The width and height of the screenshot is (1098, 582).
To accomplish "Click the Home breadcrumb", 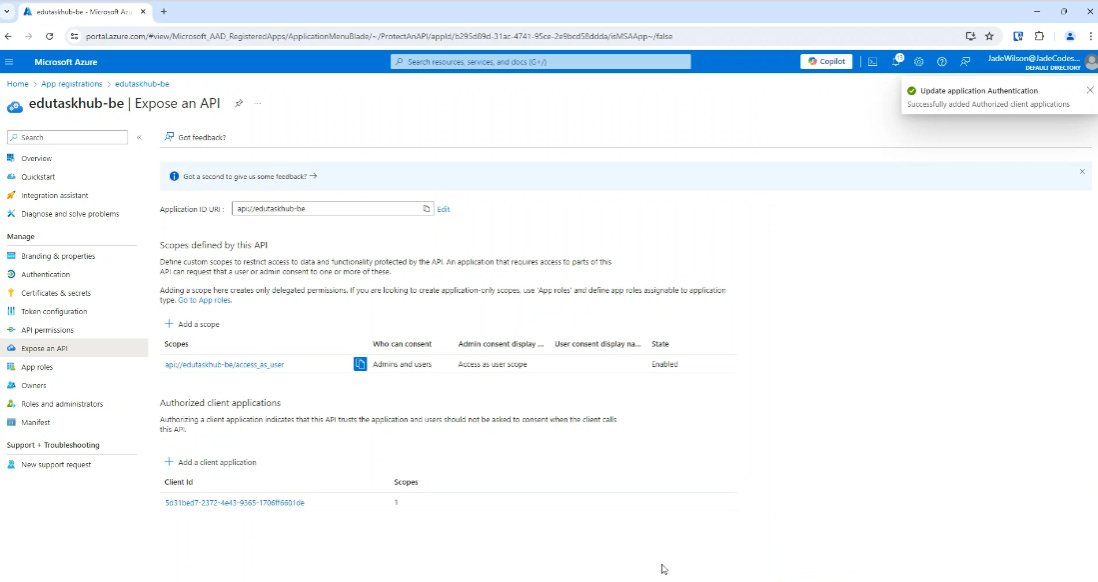I will click(x=18, y=84).
